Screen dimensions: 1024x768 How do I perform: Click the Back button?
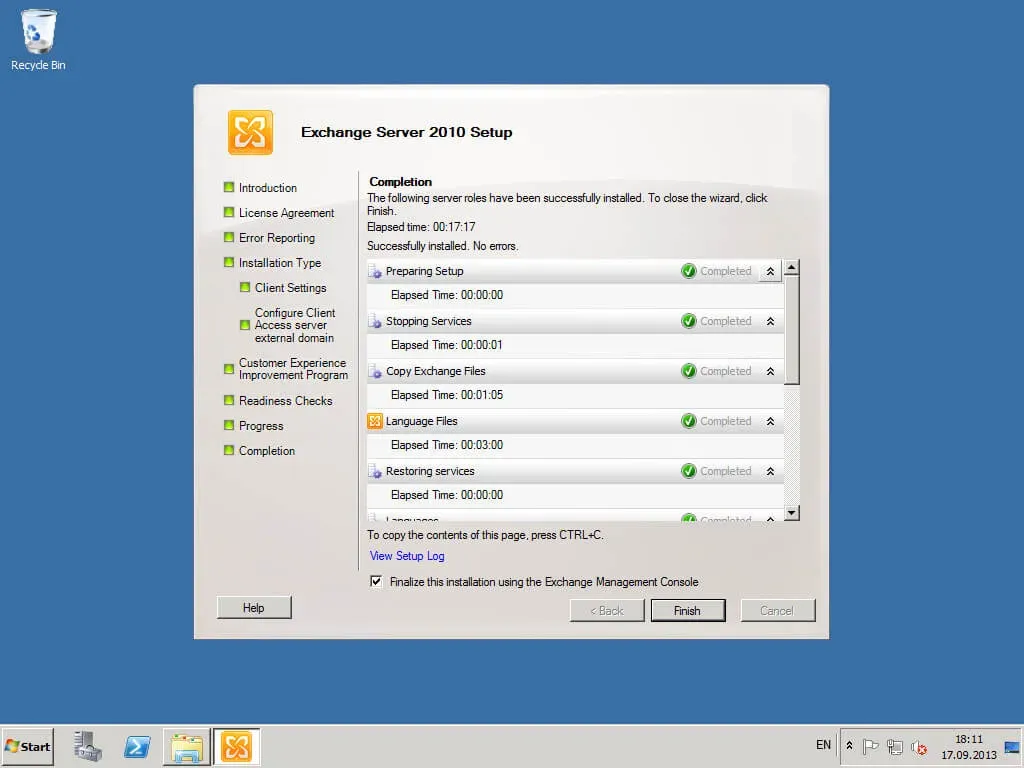click(607, 611)
